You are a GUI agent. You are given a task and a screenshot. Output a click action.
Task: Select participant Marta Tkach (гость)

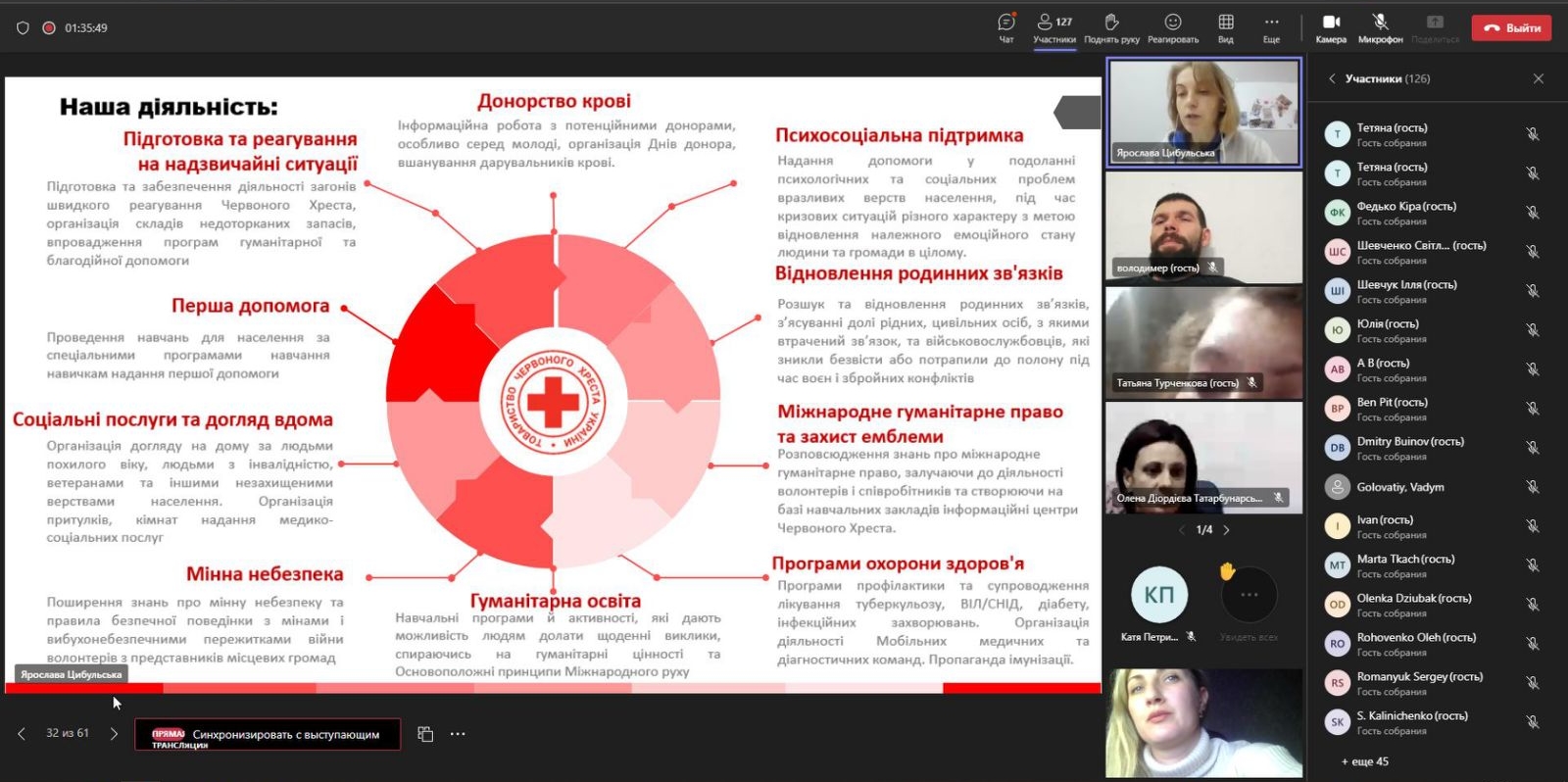[1431, 565]
